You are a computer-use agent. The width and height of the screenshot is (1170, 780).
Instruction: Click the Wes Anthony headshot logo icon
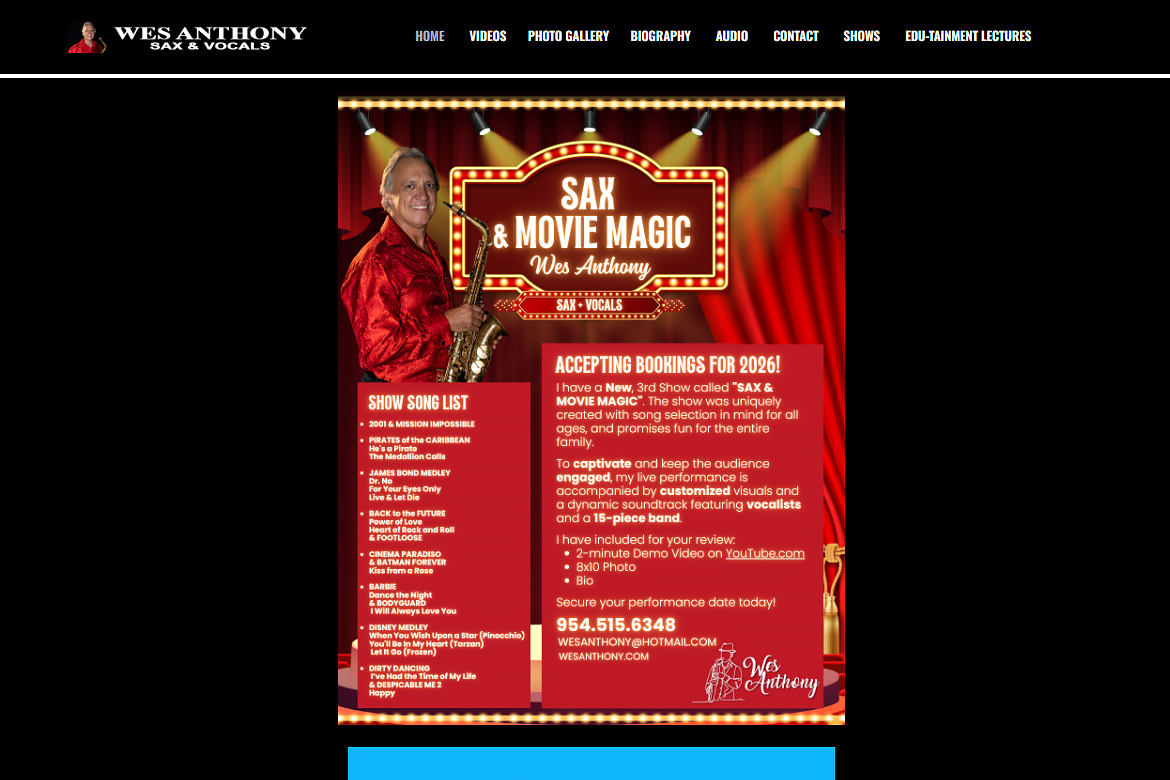(85, 36)
